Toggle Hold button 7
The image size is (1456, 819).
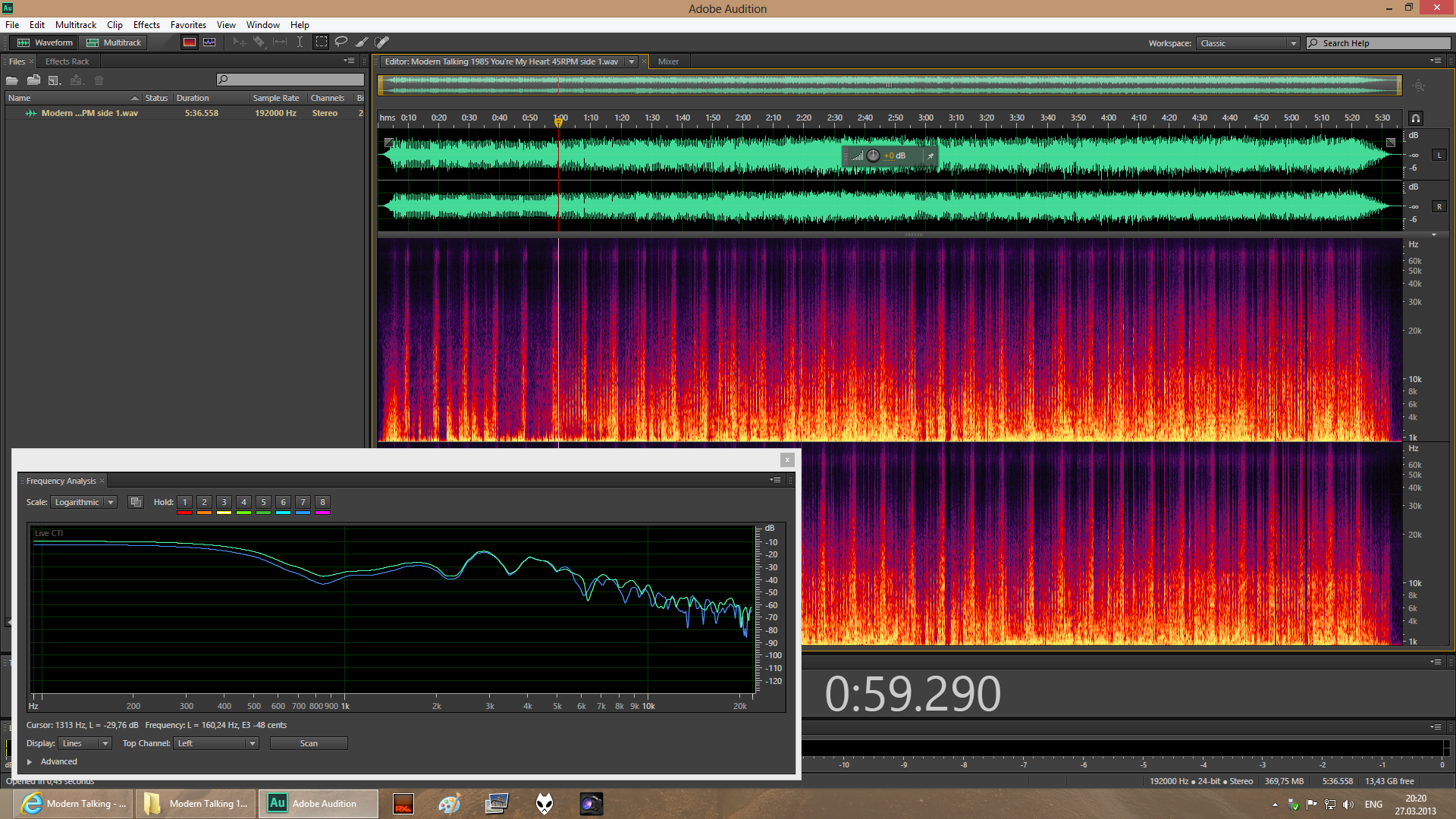(x=303, y=502)
